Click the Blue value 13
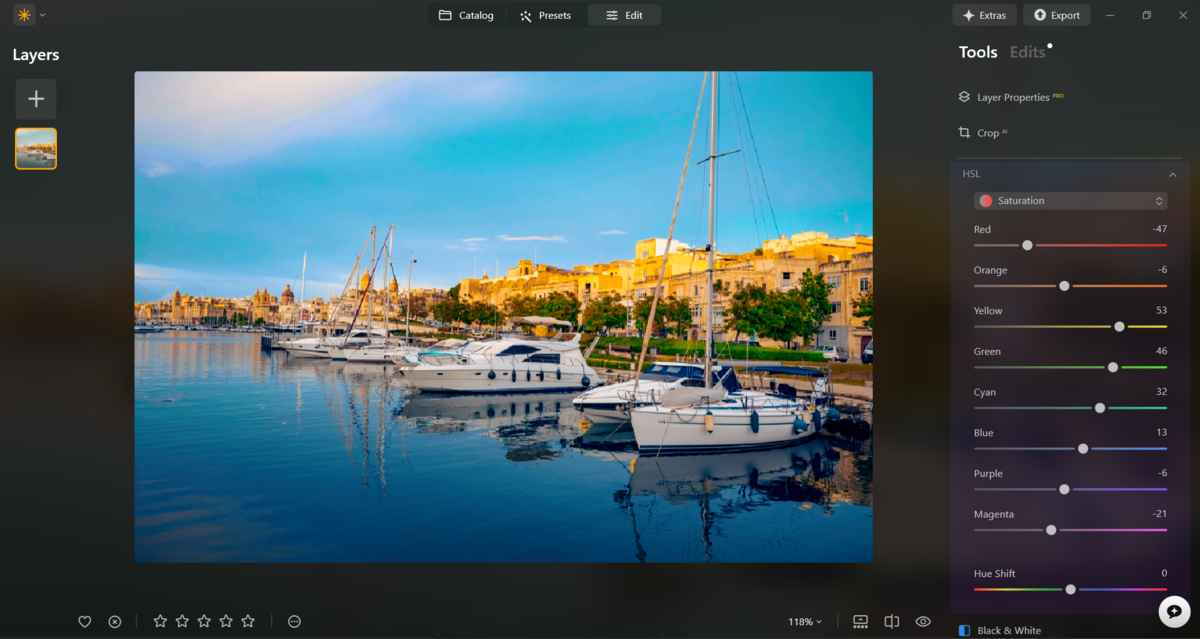 pyautogui.click(x=1161, y=433)
